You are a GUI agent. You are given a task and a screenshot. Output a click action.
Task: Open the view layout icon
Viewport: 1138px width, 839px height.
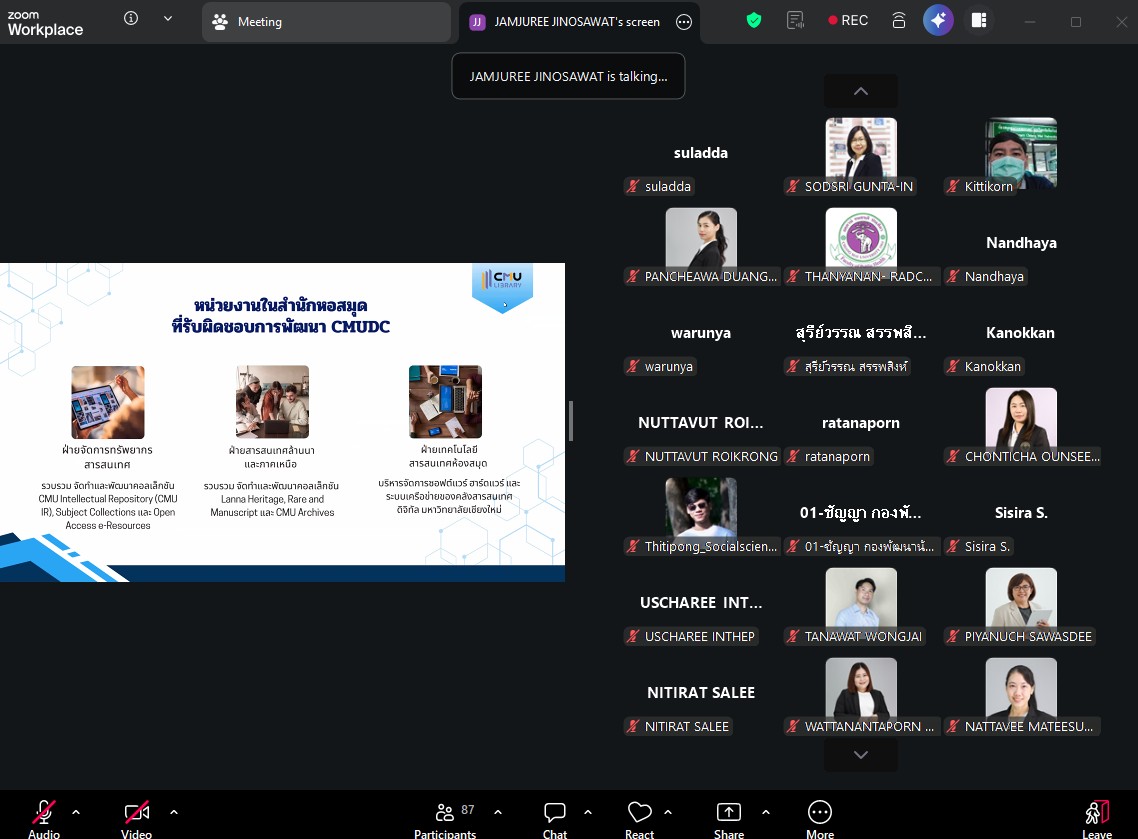click(x=979, y=20)
